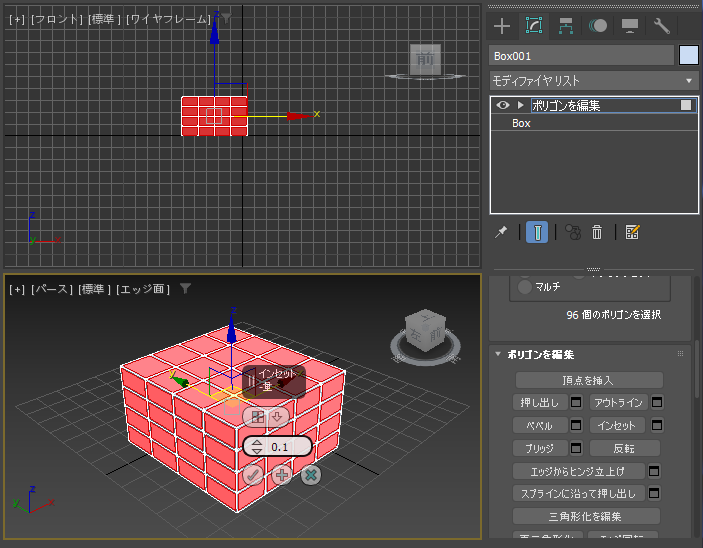Viewport: 703px width, 548px height.
Task: Select the Box entry in modifier stack
Action: pyautogui.click(x=521, y=123)
